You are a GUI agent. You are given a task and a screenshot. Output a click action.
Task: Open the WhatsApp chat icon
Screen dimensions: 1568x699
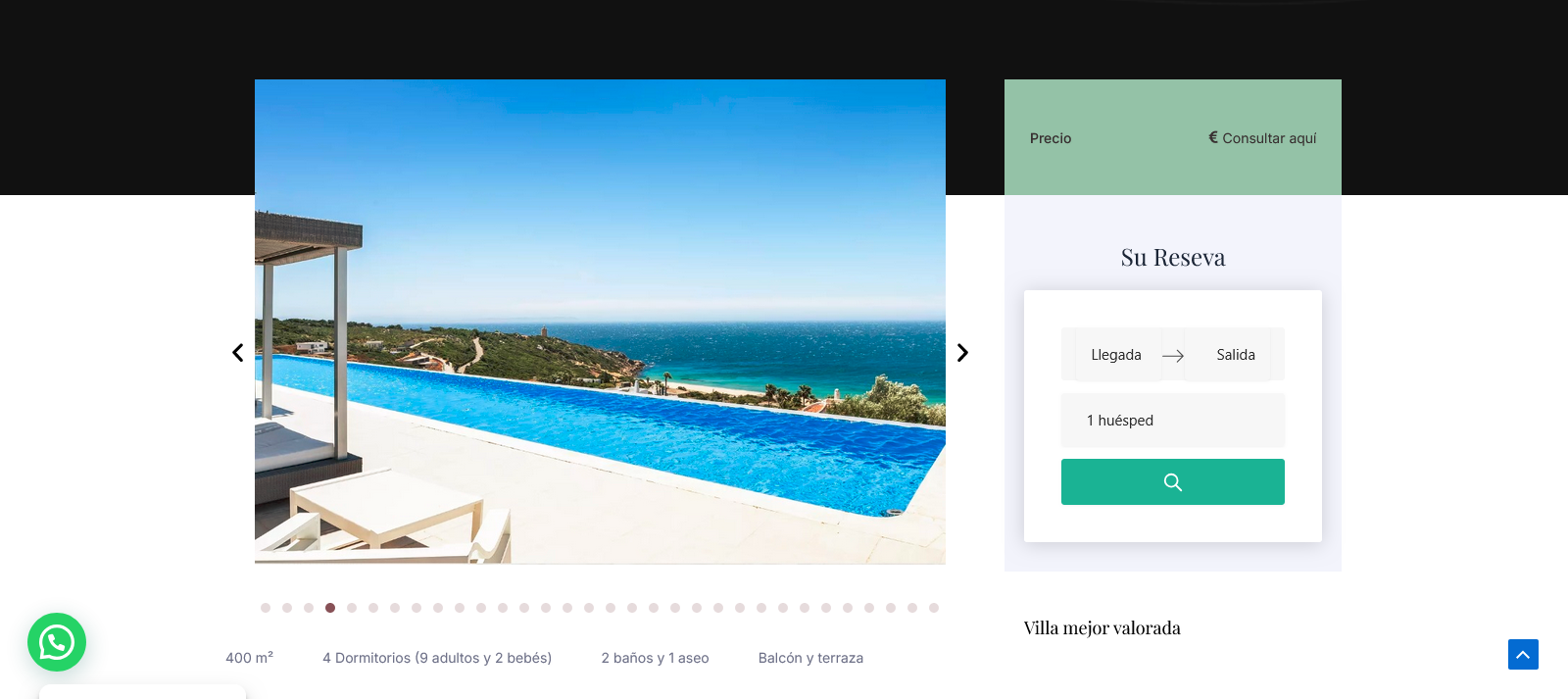pos(57,642)
